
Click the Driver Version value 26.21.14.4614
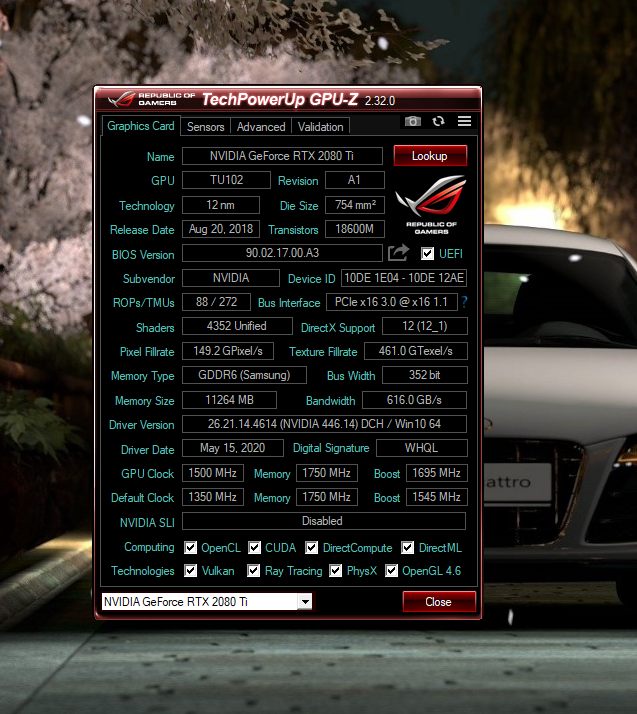[325, 424]
